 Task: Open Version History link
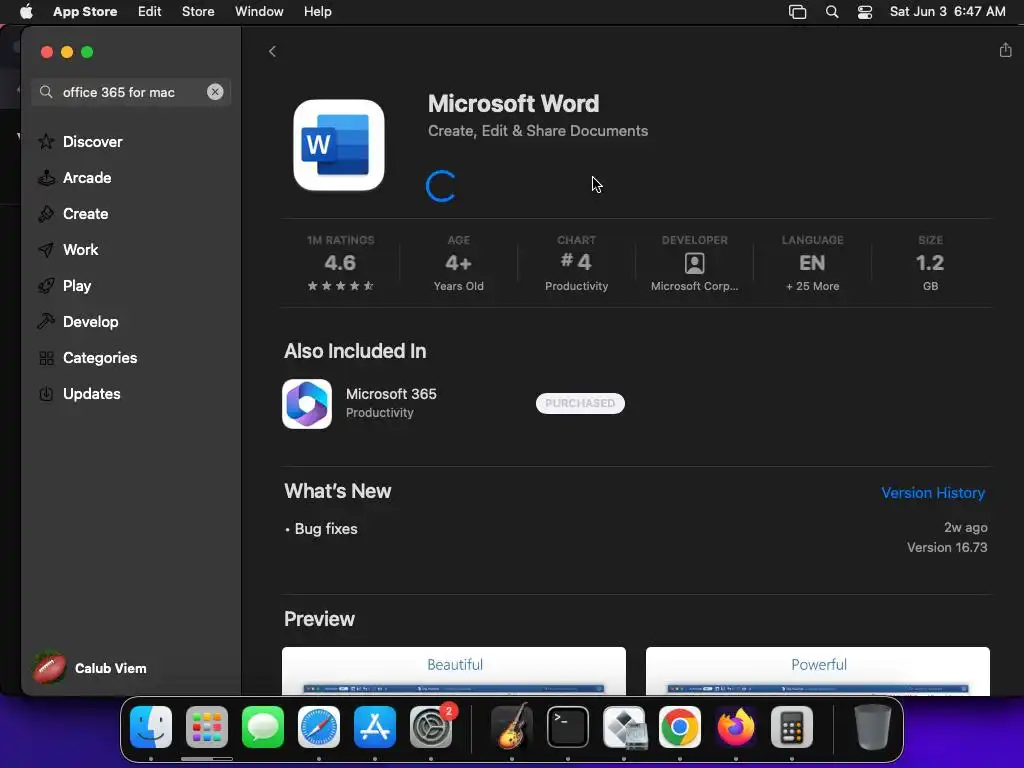[x=933, y=492]
